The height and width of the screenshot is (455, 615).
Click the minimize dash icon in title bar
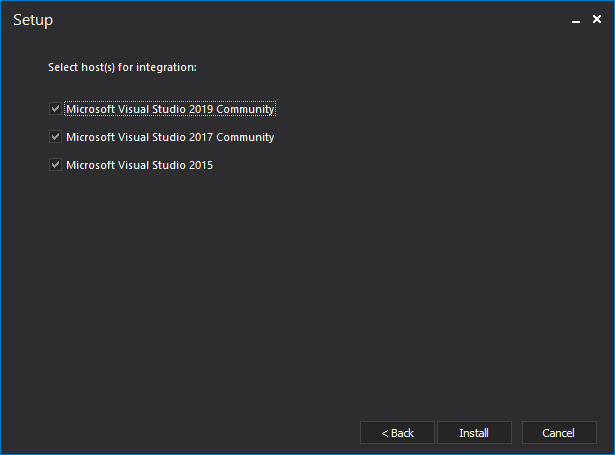pos(575,20)
